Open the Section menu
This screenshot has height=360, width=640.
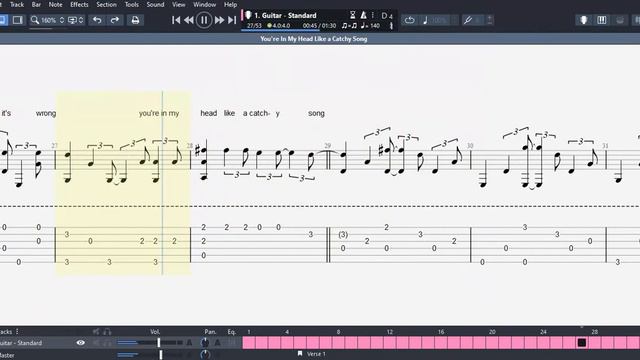click(107, 4)
